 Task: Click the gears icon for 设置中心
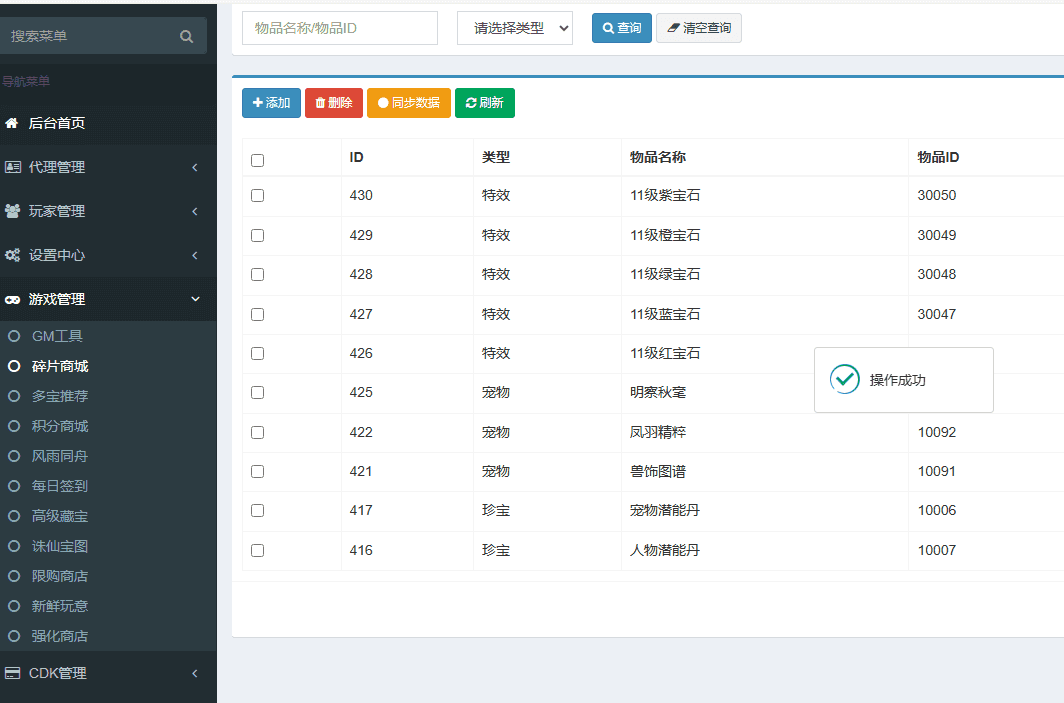[x=12, y=255]
